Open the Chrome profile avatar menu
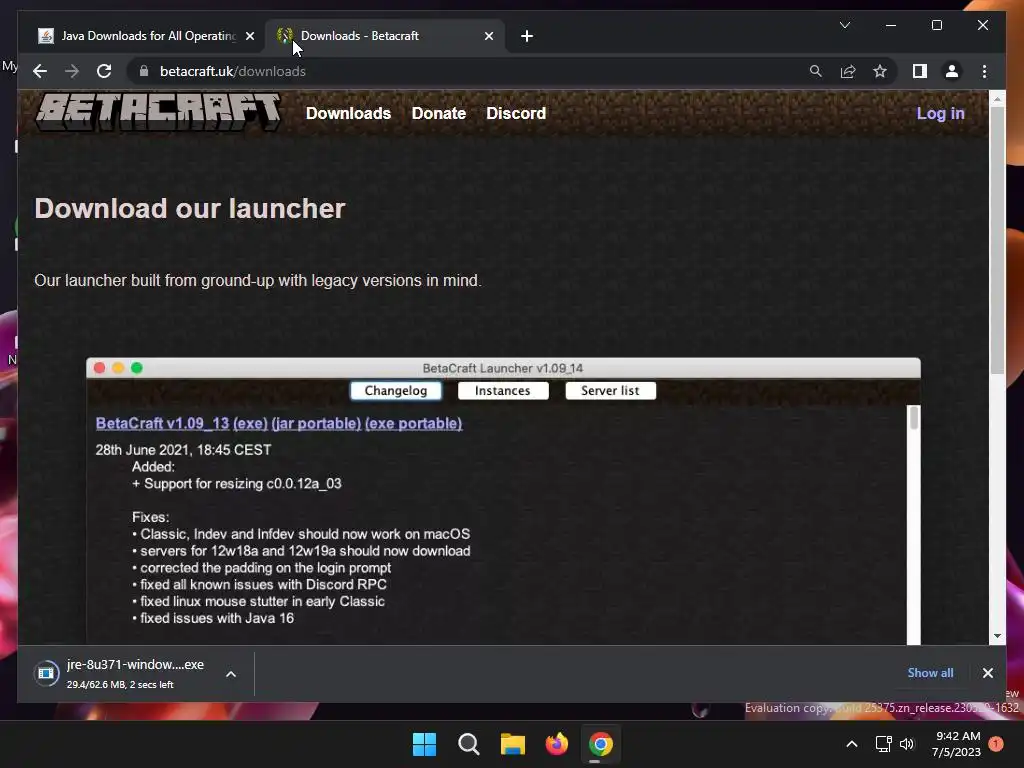1024x768 pixels. pyautogui.click(x=952, y=71)
